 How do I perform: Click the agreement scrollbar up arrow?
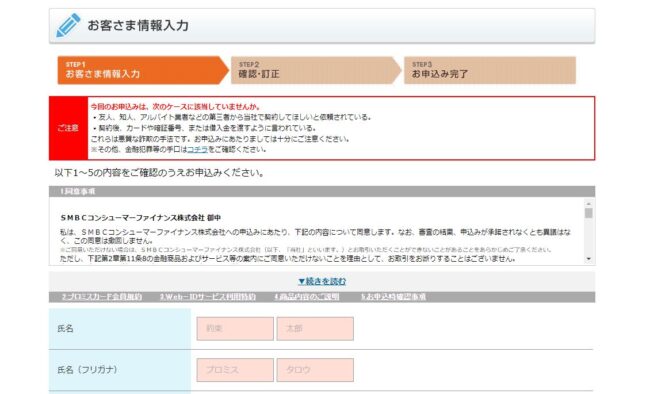point(588,204)
